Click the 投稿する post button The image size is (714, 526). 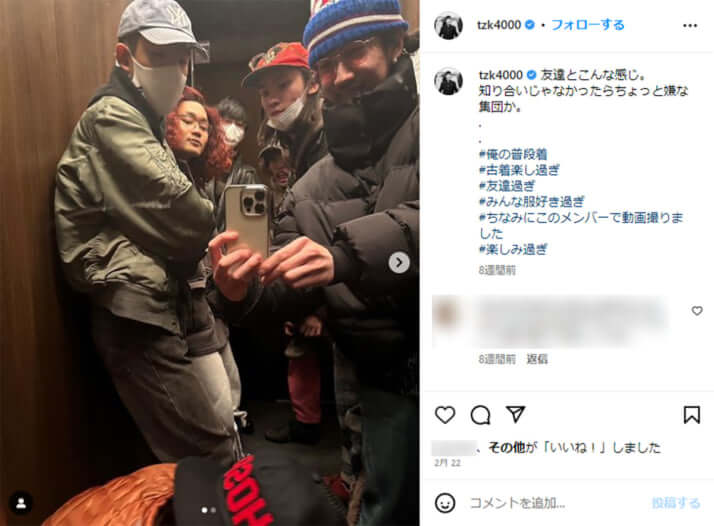coord(676,503)
